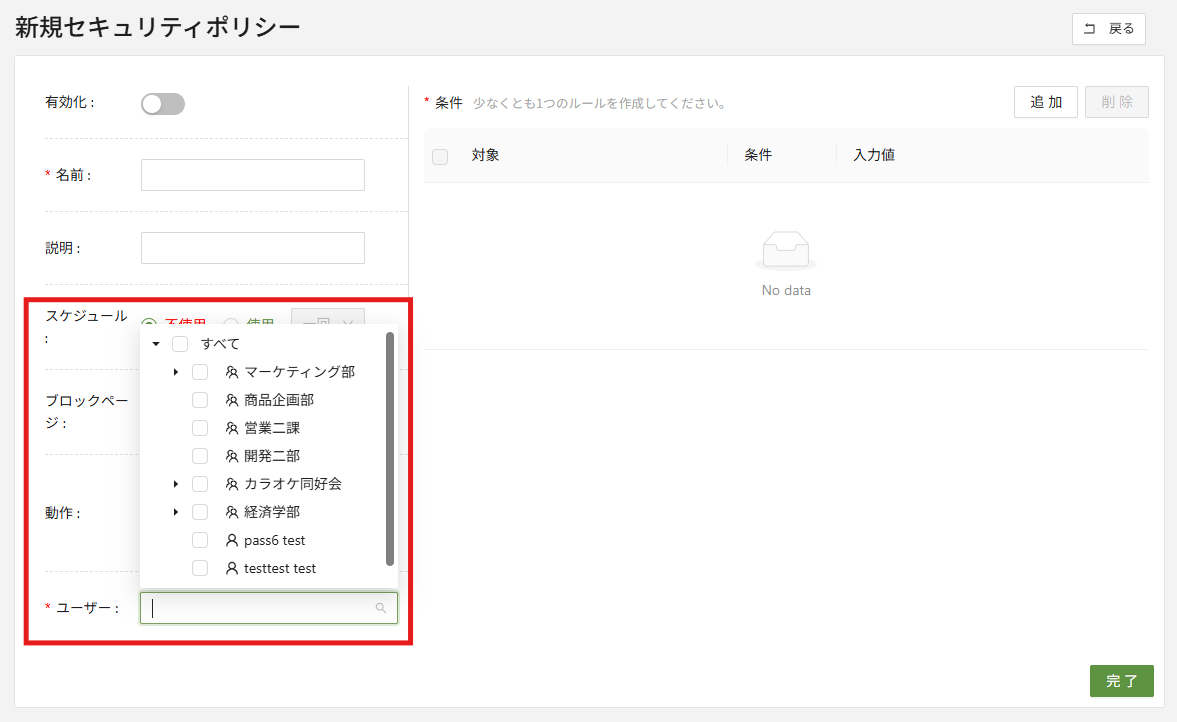Check the すべて checkbox in user tree

pos(180,344)
